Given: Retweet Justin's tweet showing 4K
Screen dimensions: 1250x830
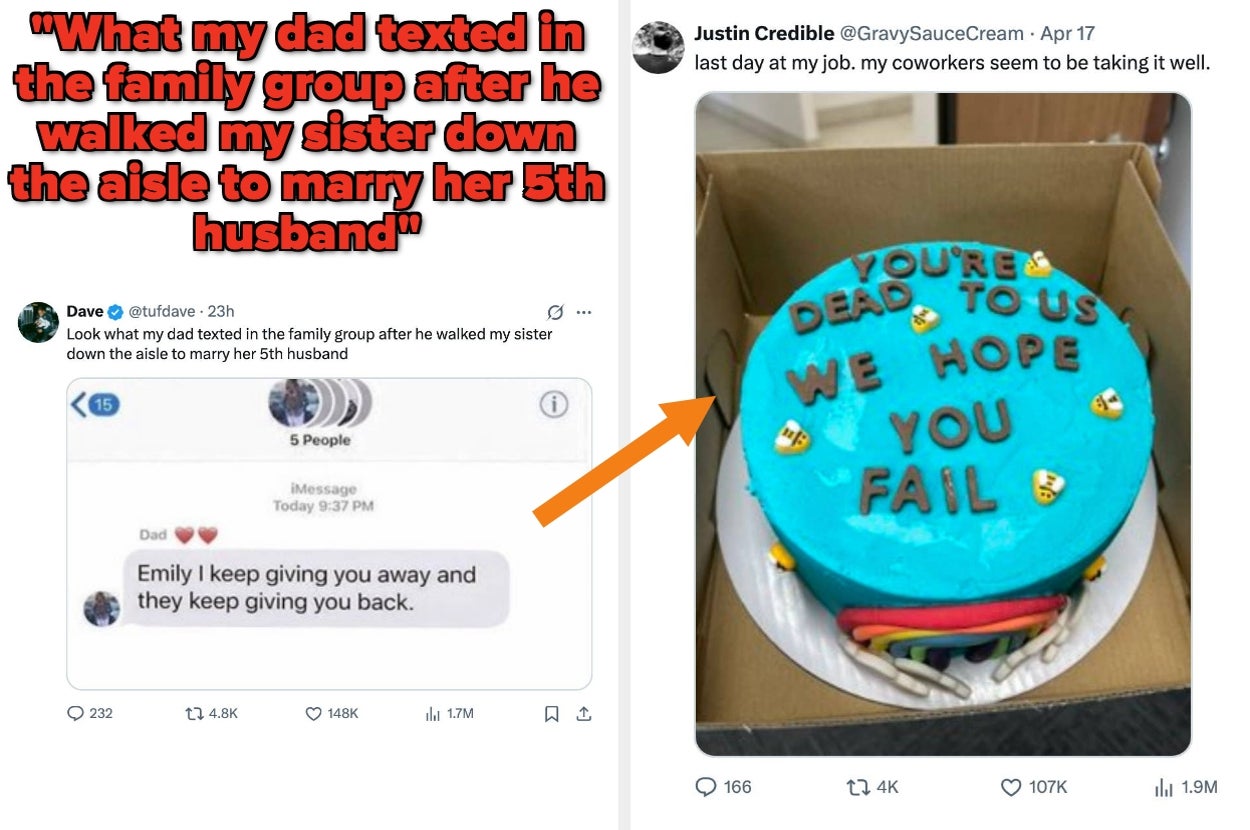Looking at the screenshot, I should point(857,787).
